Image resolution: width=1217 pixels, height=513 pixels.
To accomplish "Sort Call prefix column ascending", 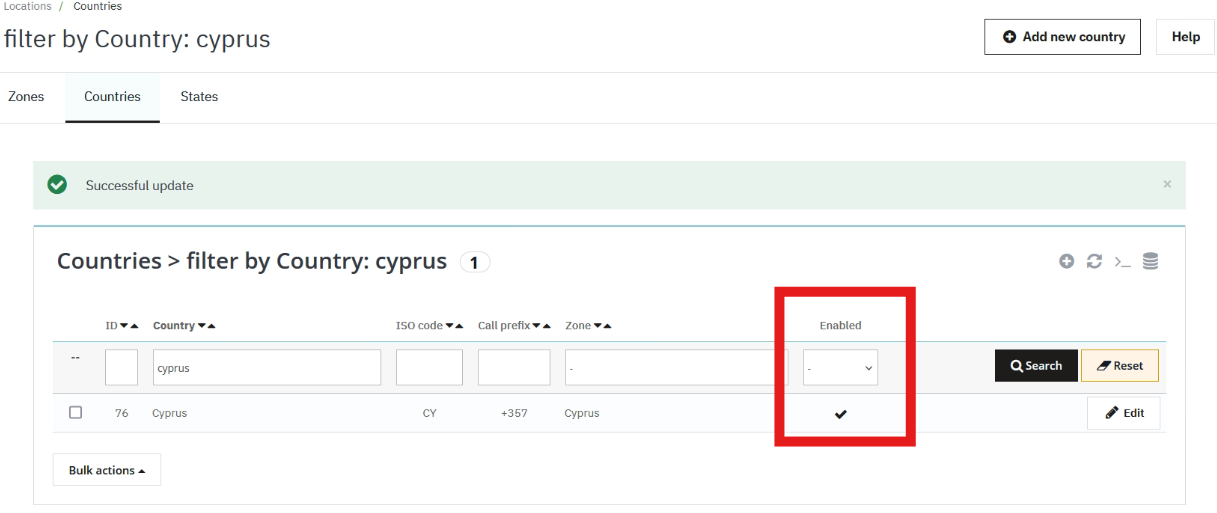I will 547,326.
